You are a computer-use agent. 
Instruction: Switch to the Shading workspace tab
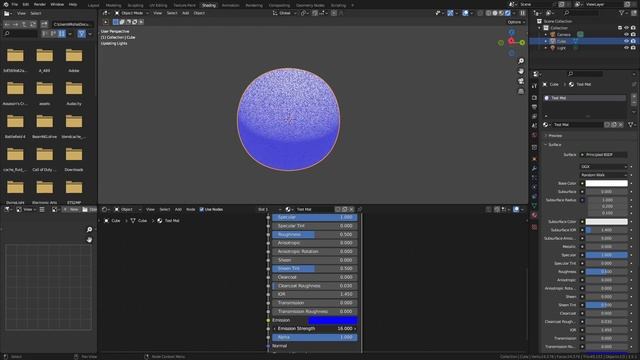point(209,5)
